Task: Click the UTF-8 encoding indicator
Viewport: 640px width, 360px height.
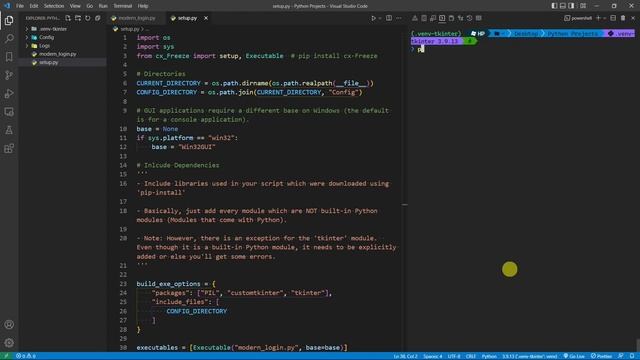Action: [454, 356]
